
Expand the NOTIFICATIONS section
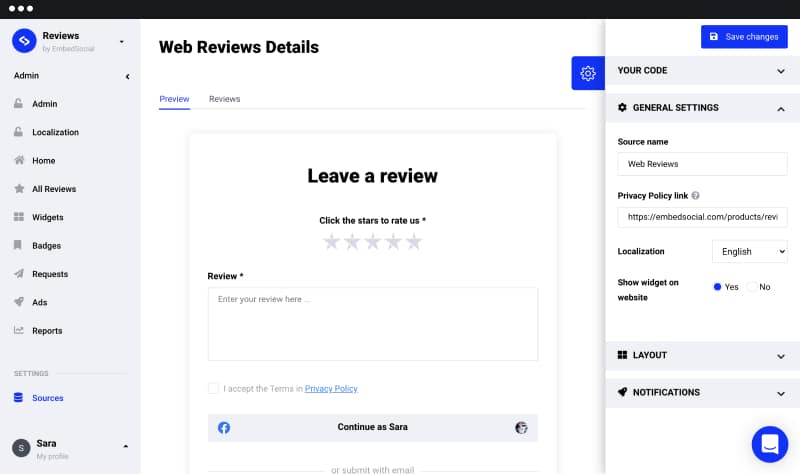pyautogui.click(x=702, y=392)
